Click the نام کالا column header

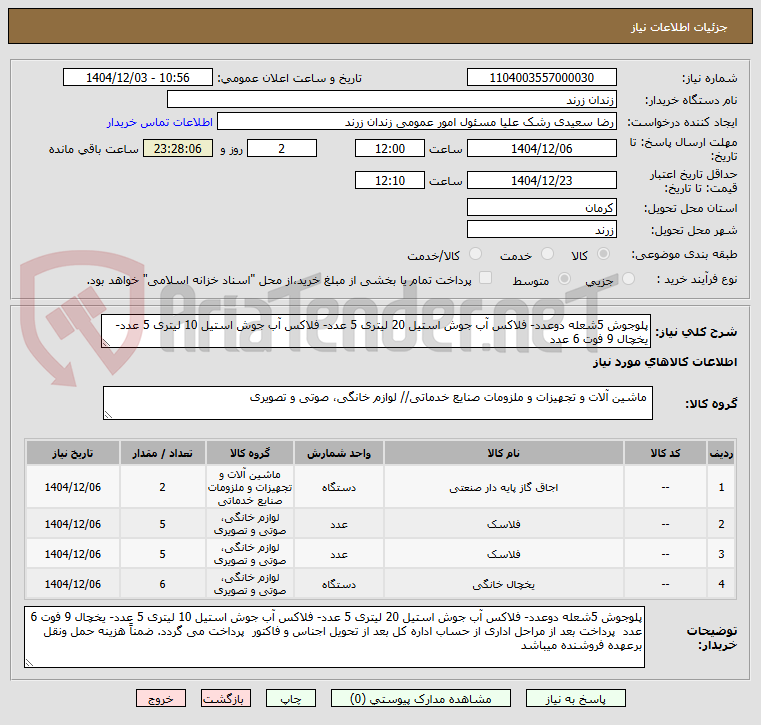504,453
